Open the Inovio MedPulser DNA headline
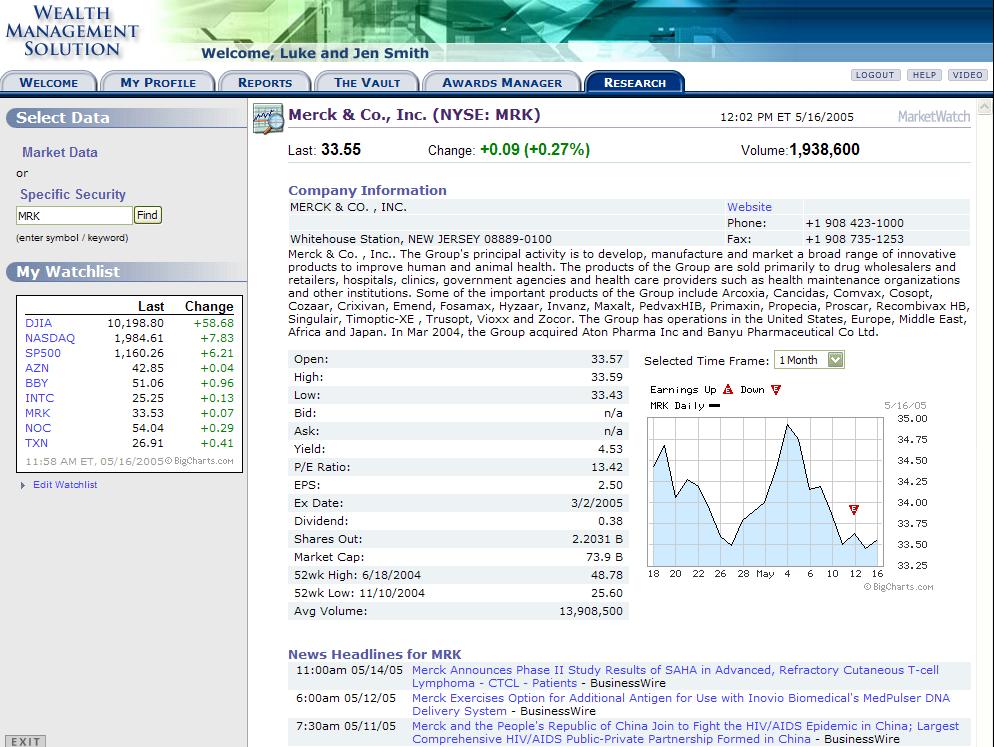 coord(681,704)
